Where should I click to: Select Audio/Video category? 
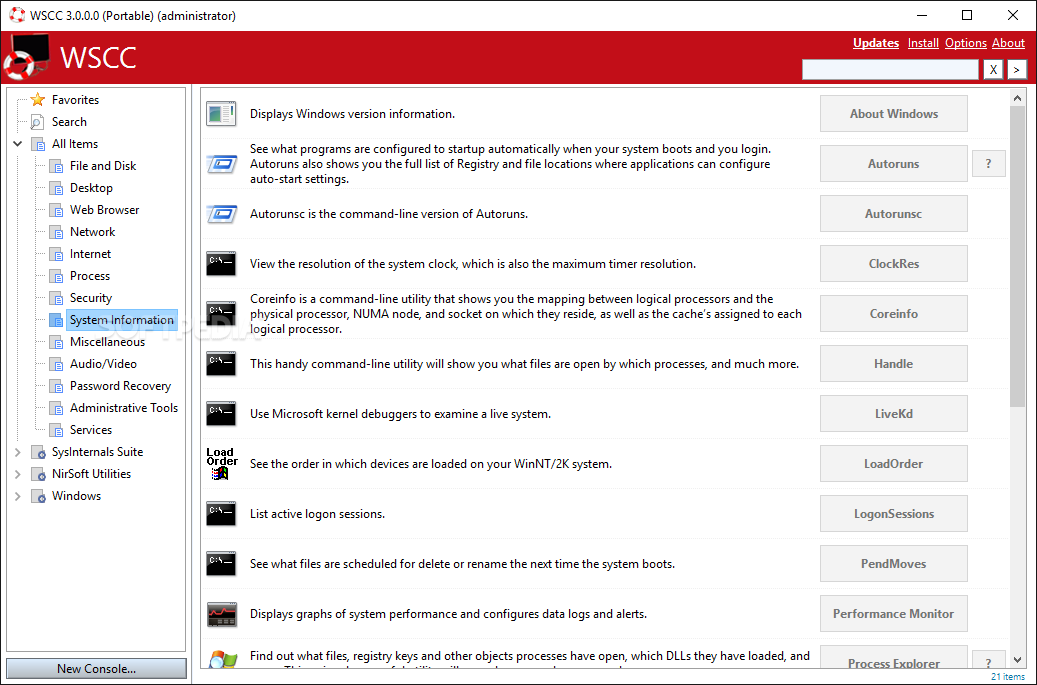pos(103,364)
